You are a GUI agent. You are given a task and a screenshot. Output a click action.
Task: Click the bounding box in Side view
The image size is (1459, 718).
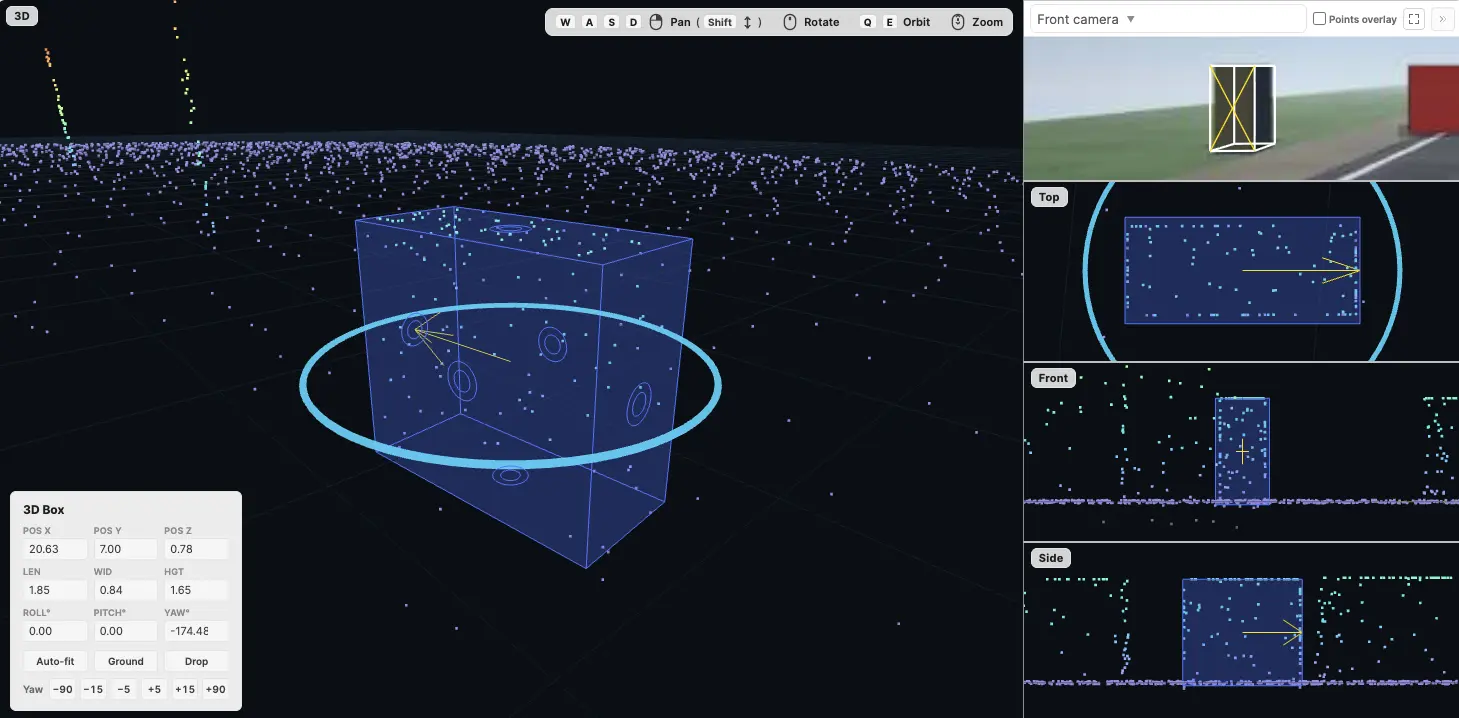1242,632
